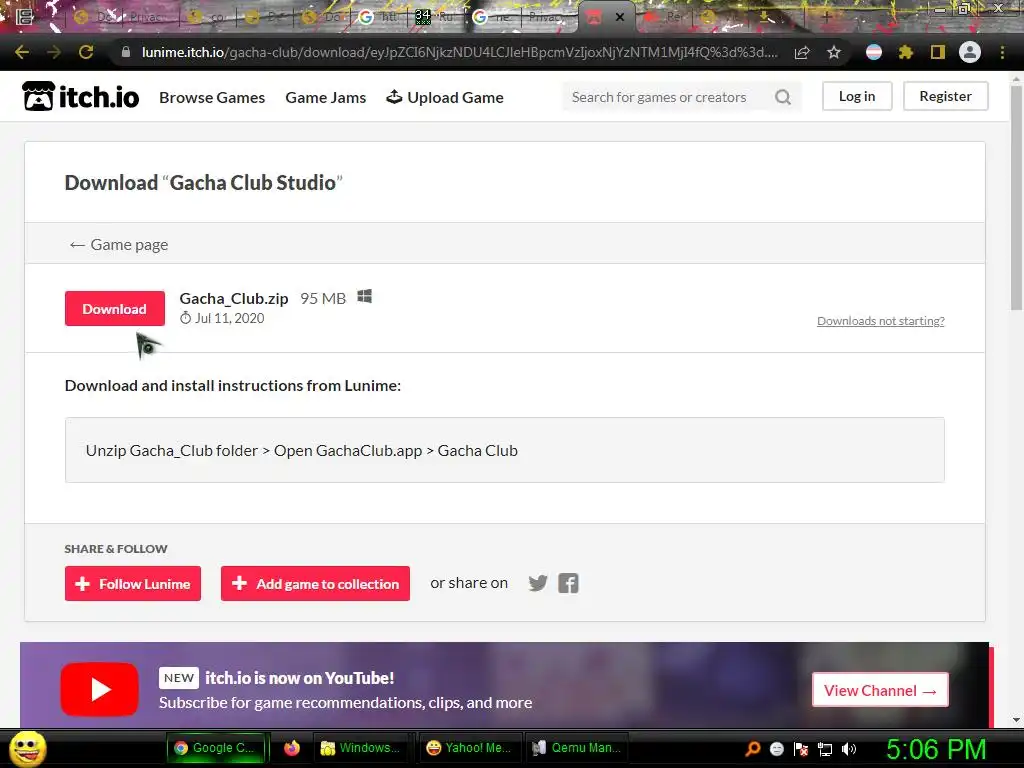Click the page vertical scrollbar thumb

(x=1016, y=196)
